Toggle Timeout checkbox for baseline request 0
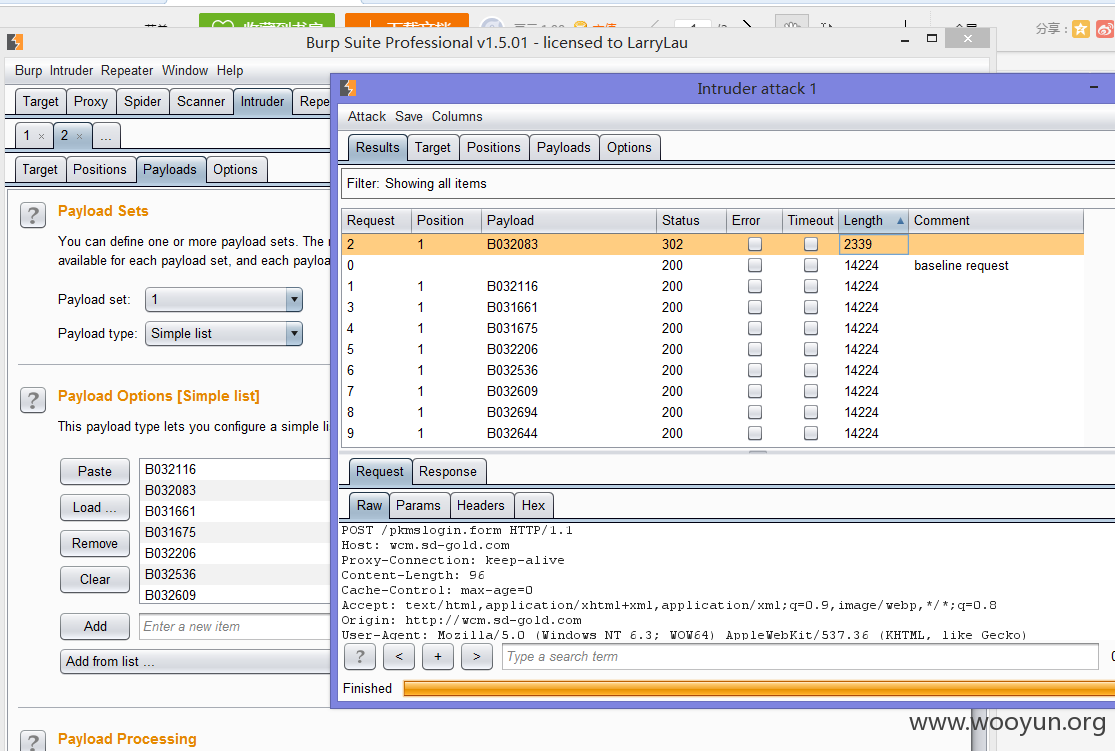The image size is (1115, 751). pyautogui.click(x=811, y=265)
